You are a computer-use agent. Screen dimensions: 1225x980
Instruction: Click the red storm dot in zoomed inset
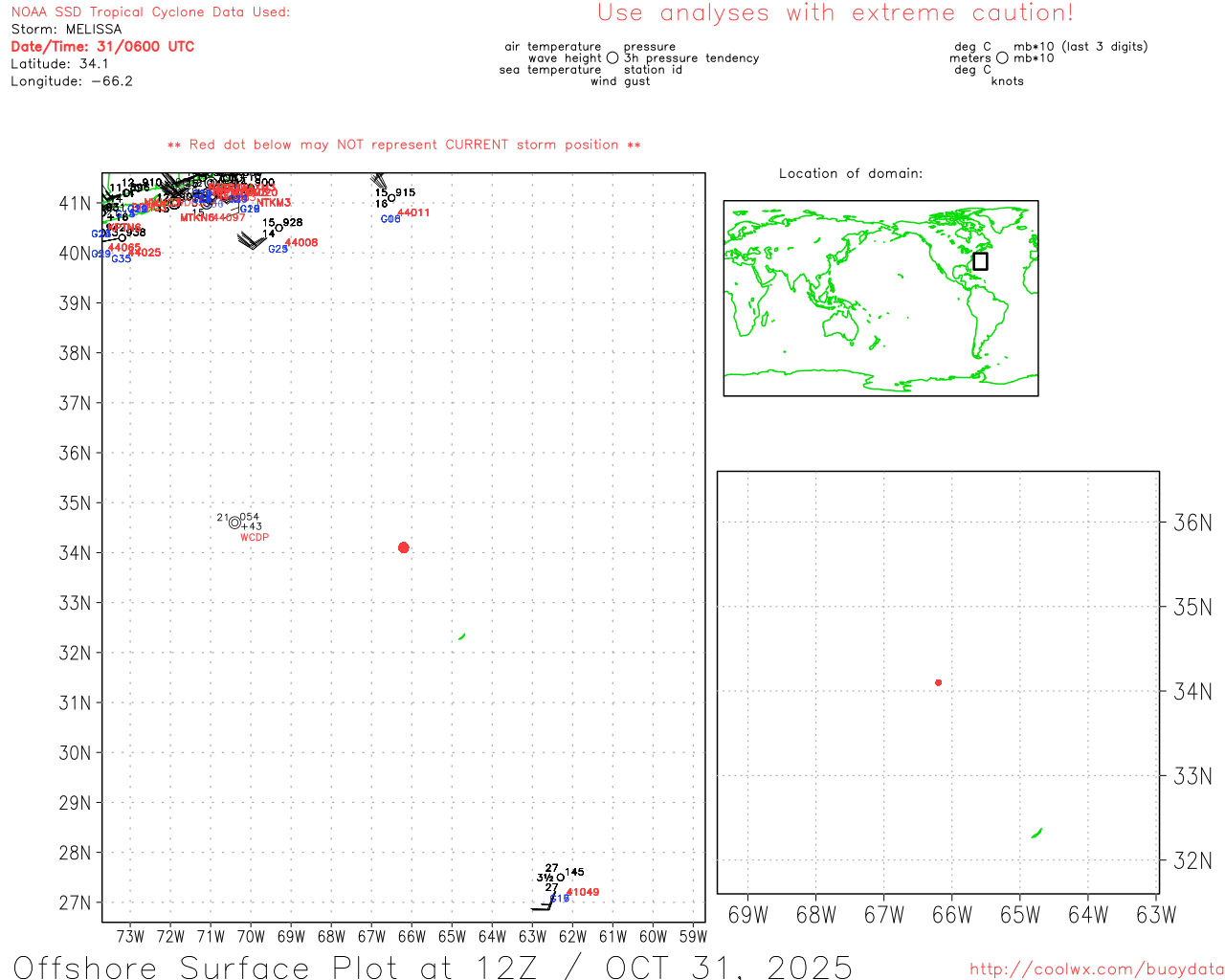938,682
